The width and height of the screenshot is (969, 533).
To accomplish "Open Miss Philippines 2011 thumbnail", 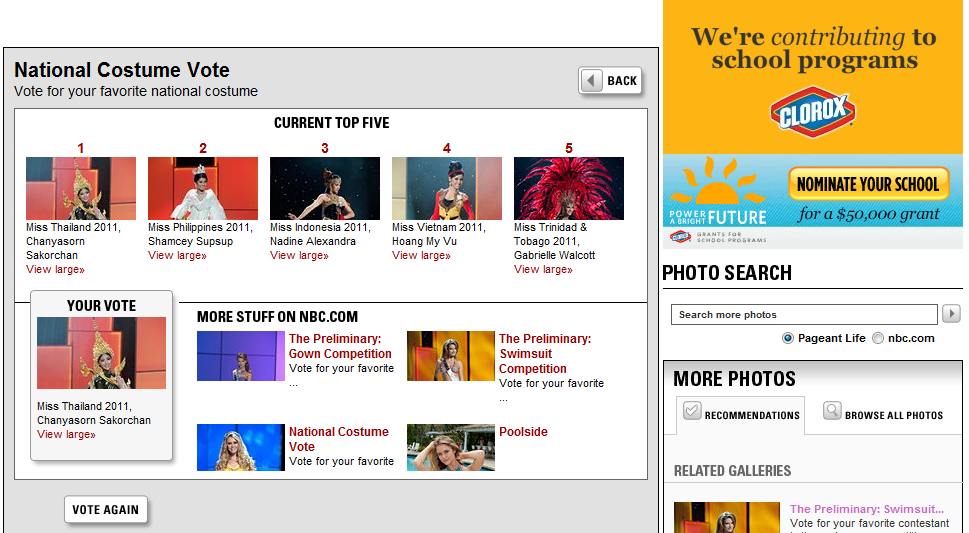I will click(x=203, y=188).
